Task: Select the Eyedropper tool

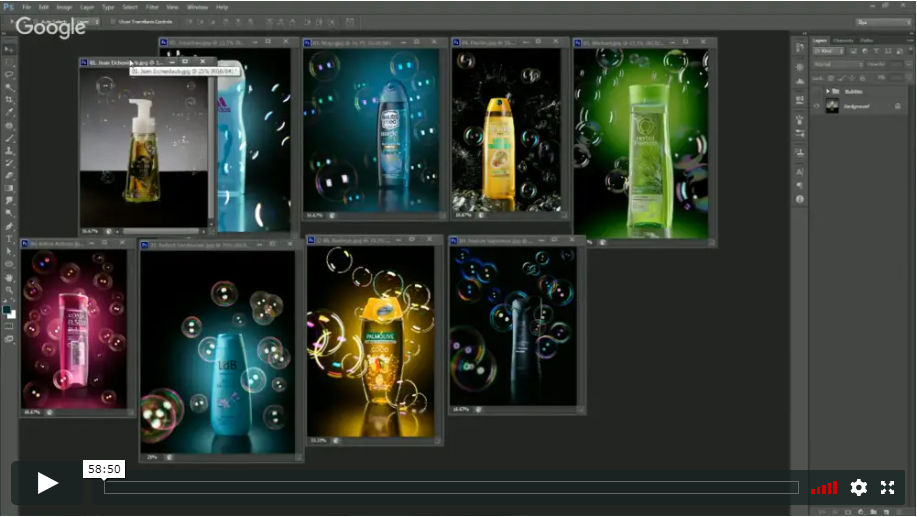Action: tap(9, 112)
